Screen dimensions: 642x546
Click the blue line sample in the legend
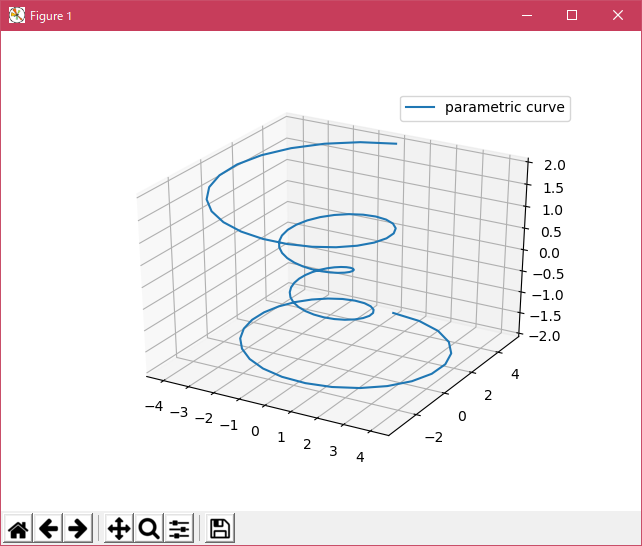tap(420, 108)
